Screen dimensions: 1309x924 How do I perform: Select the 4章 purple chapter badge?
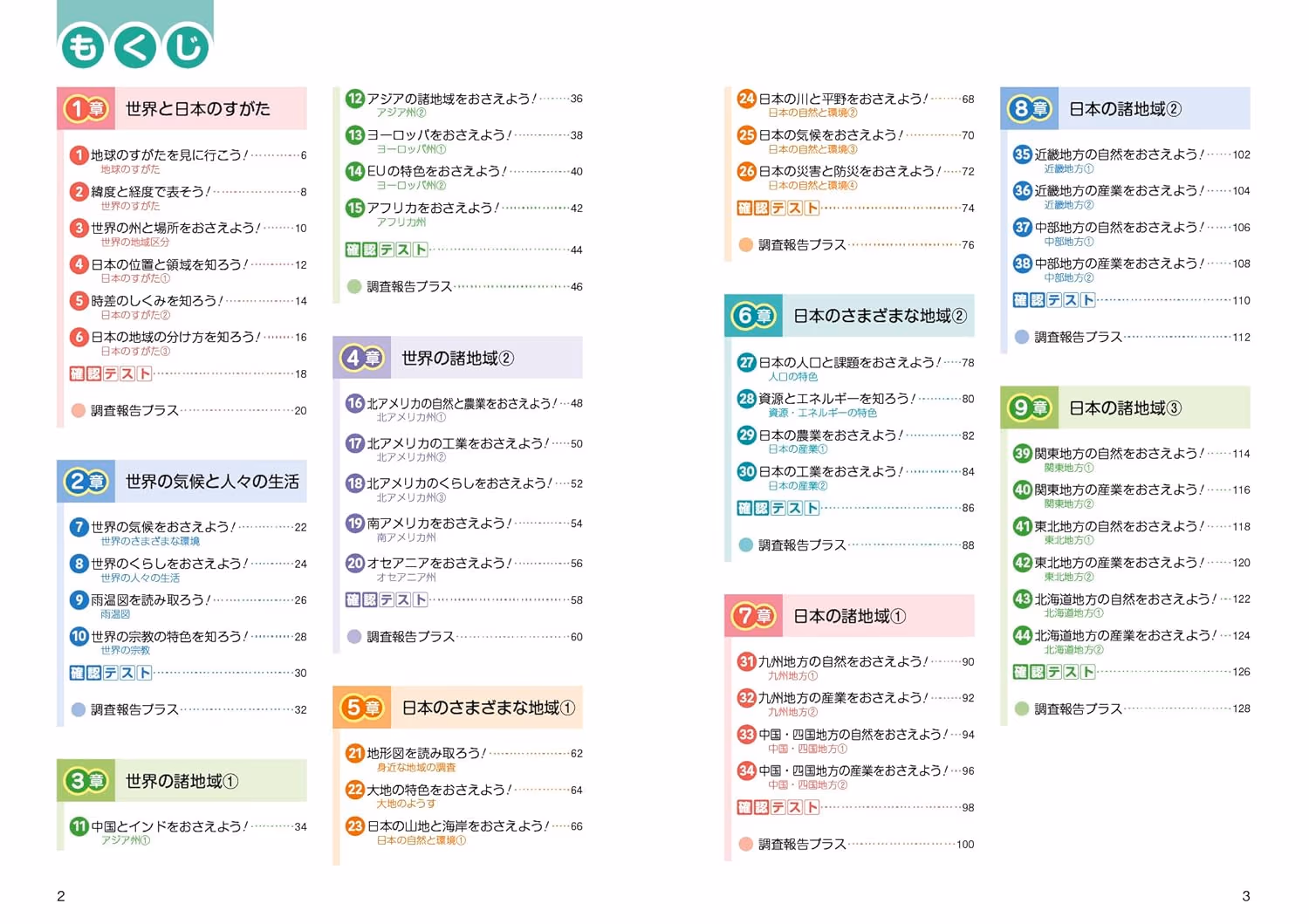(362, 358)
